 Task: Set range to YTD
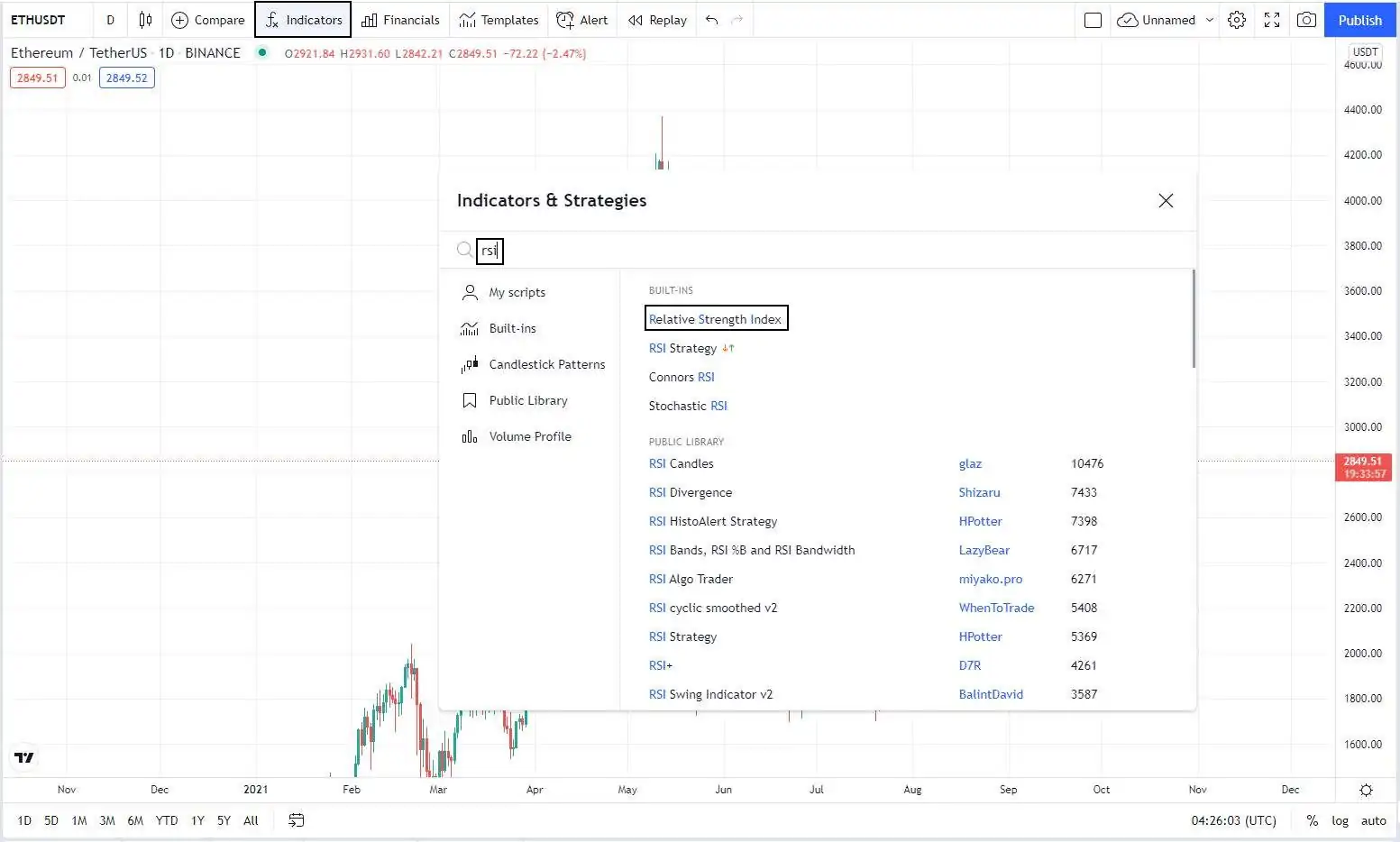click(x=167, y=820)
